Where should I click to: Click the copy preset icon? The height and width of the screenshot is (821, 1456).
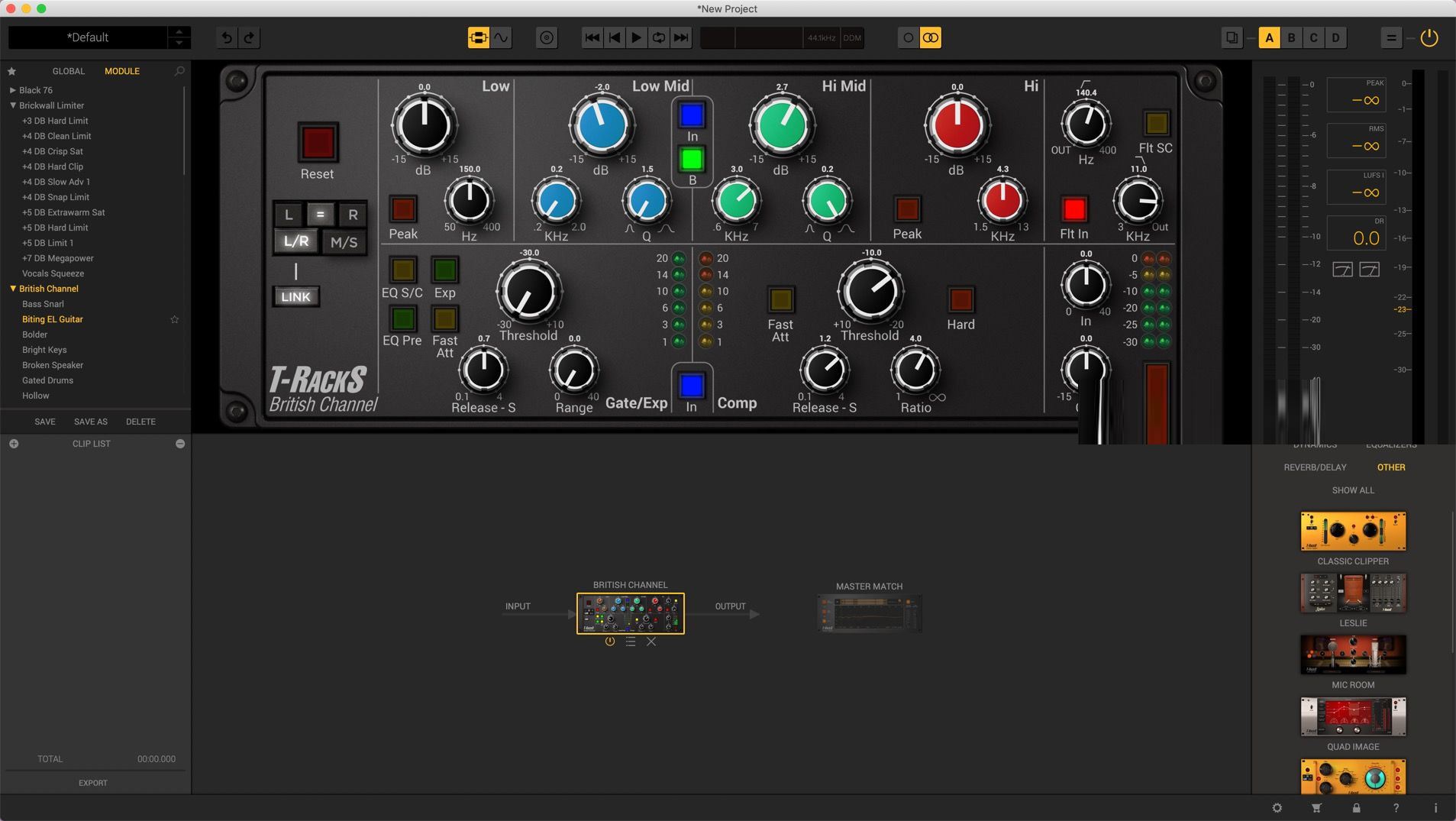[x=1232, y=37]
